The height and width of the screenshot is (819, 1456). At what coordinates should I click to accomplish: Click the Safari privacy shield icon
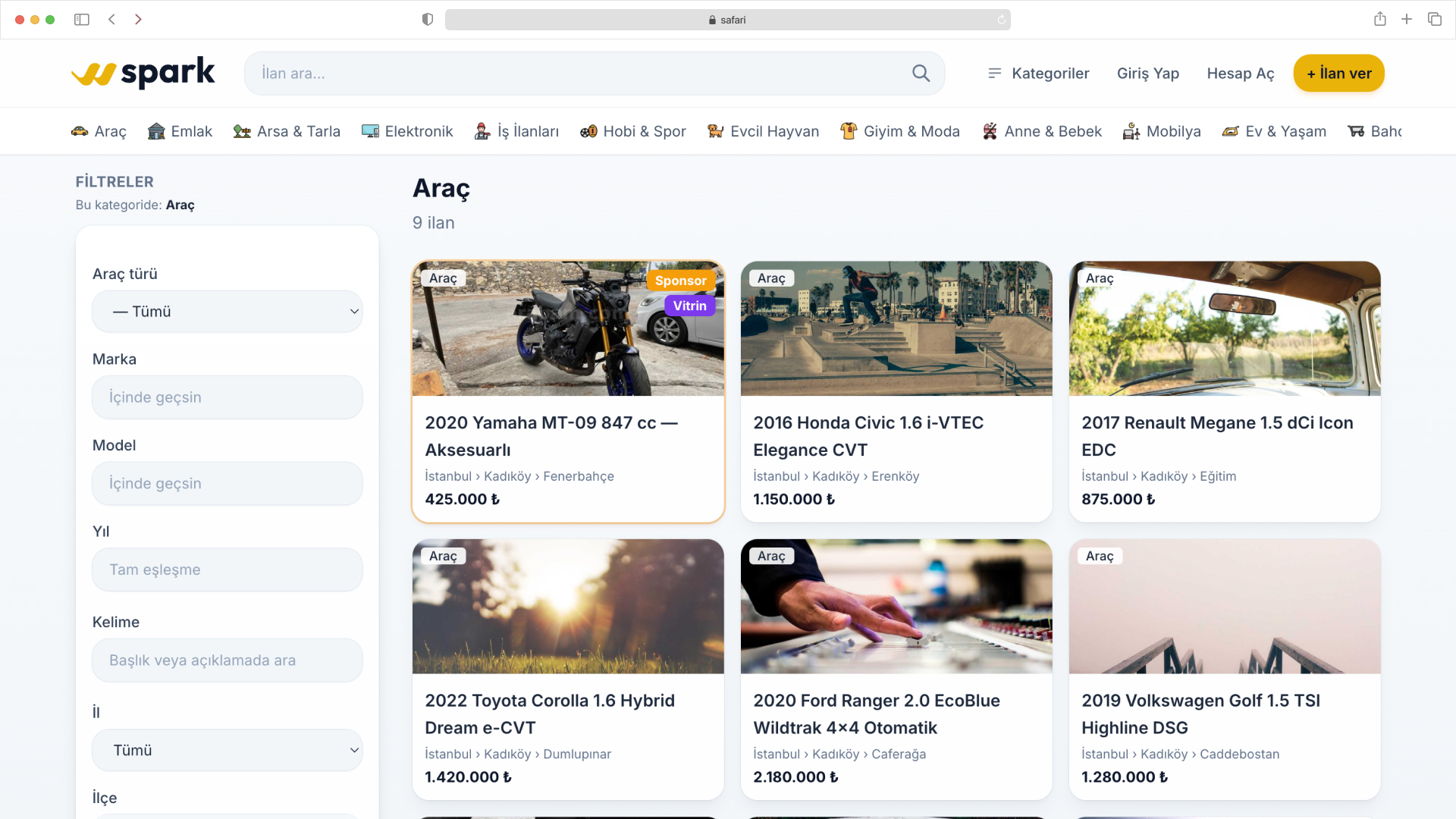(x=428, y=20)
